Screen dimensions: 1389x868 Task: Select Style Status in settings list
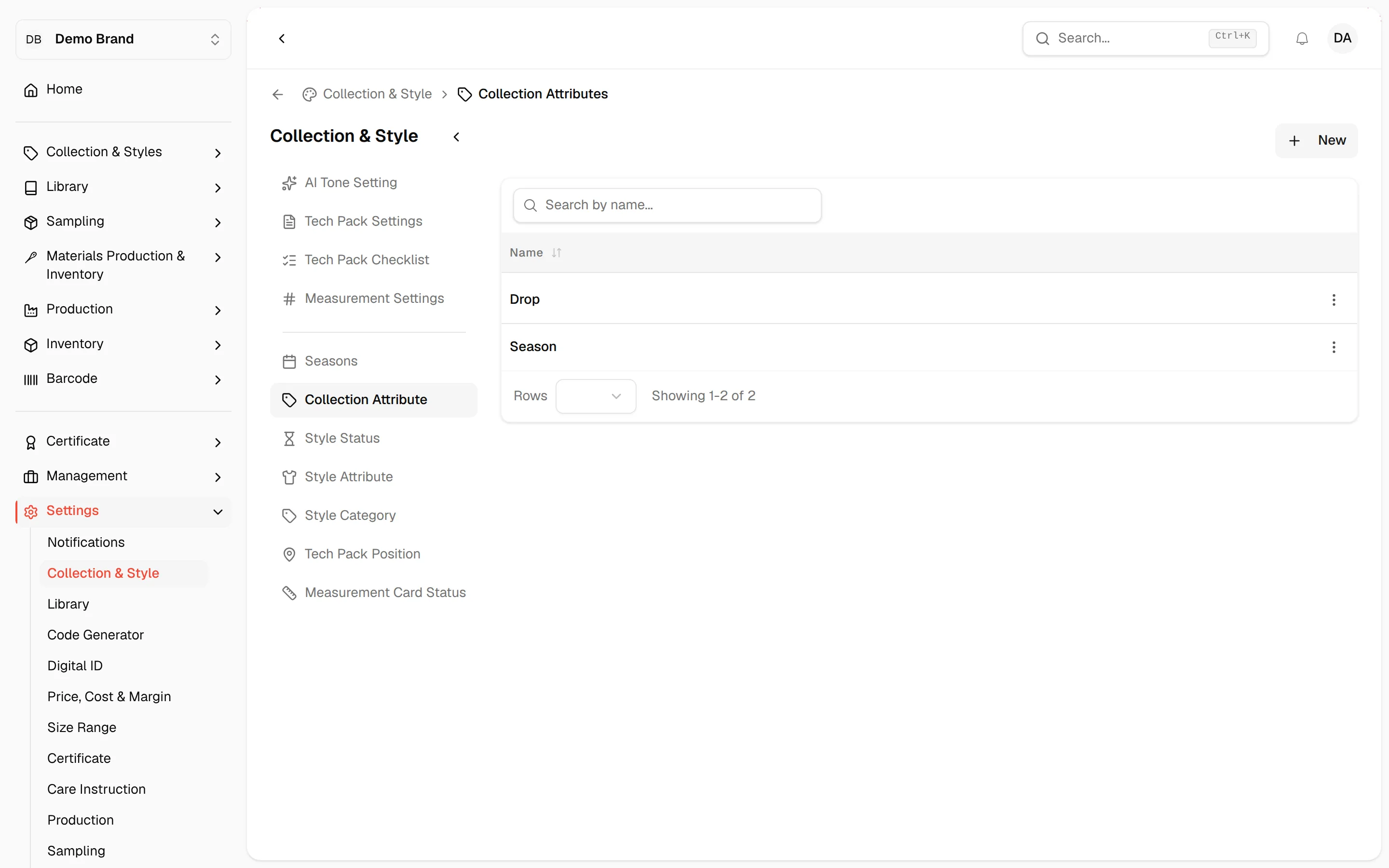pyautogui.click(x=374, y=438)
